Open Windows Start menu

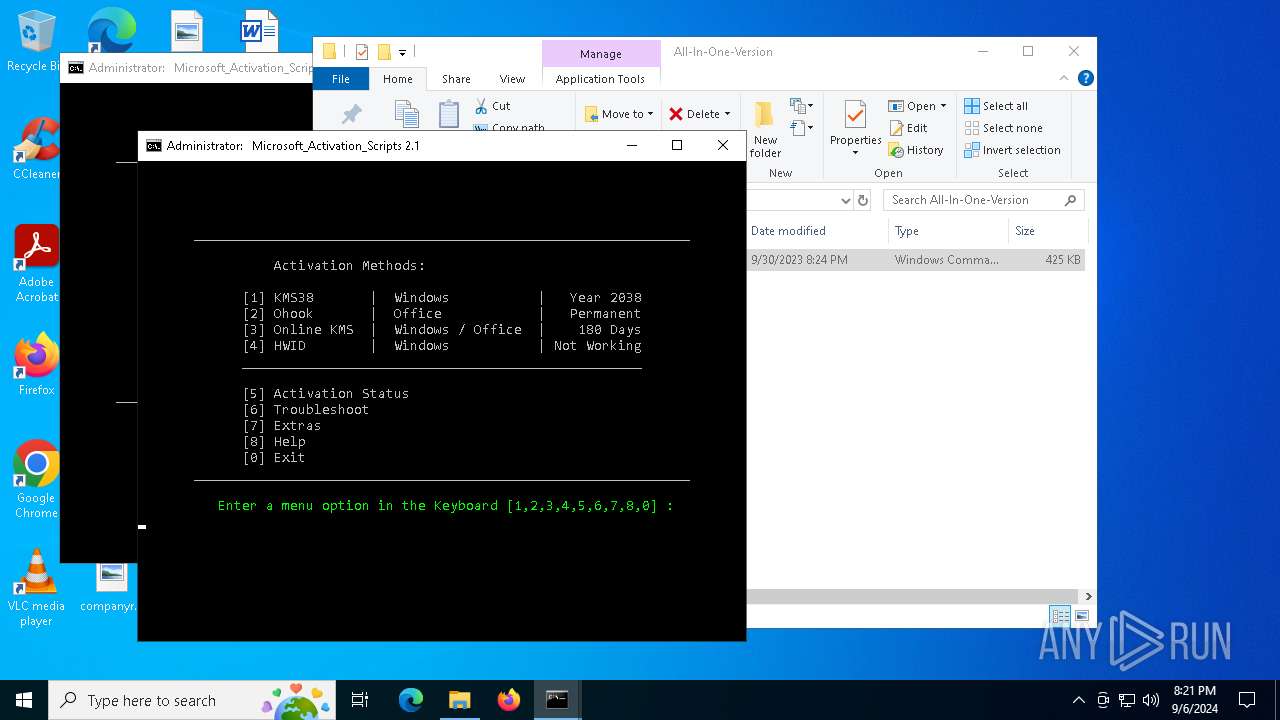24,700
